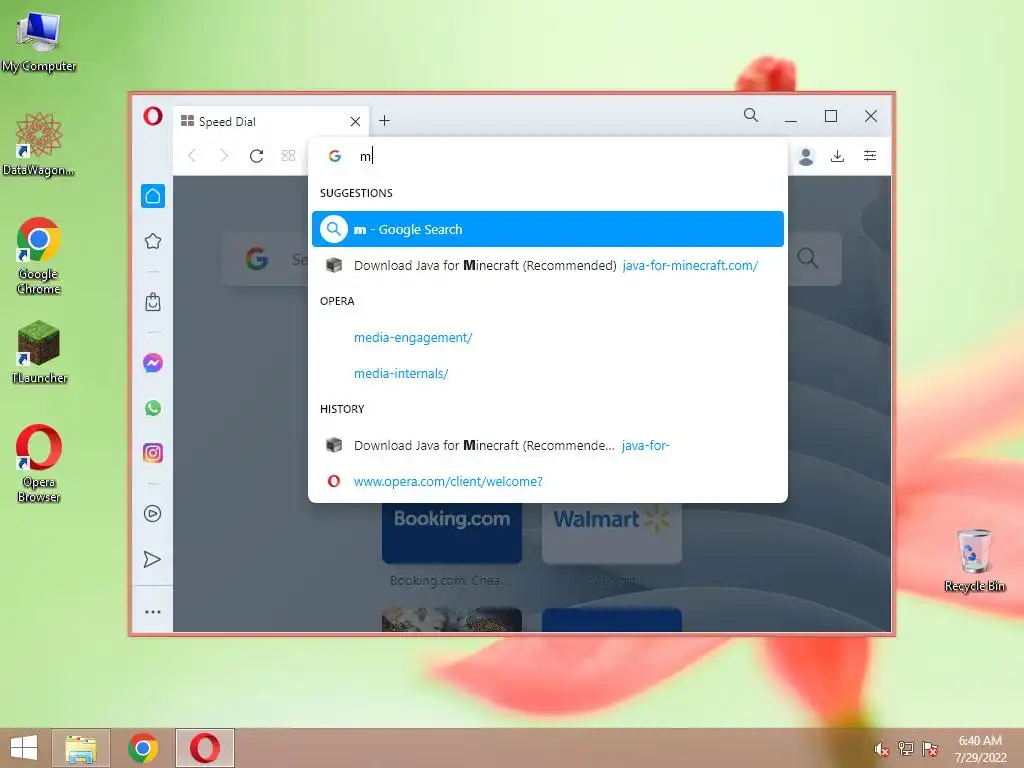The image size is (1024, 768).
Task: Open the sidebar Player icon
Action: point(153,514)
